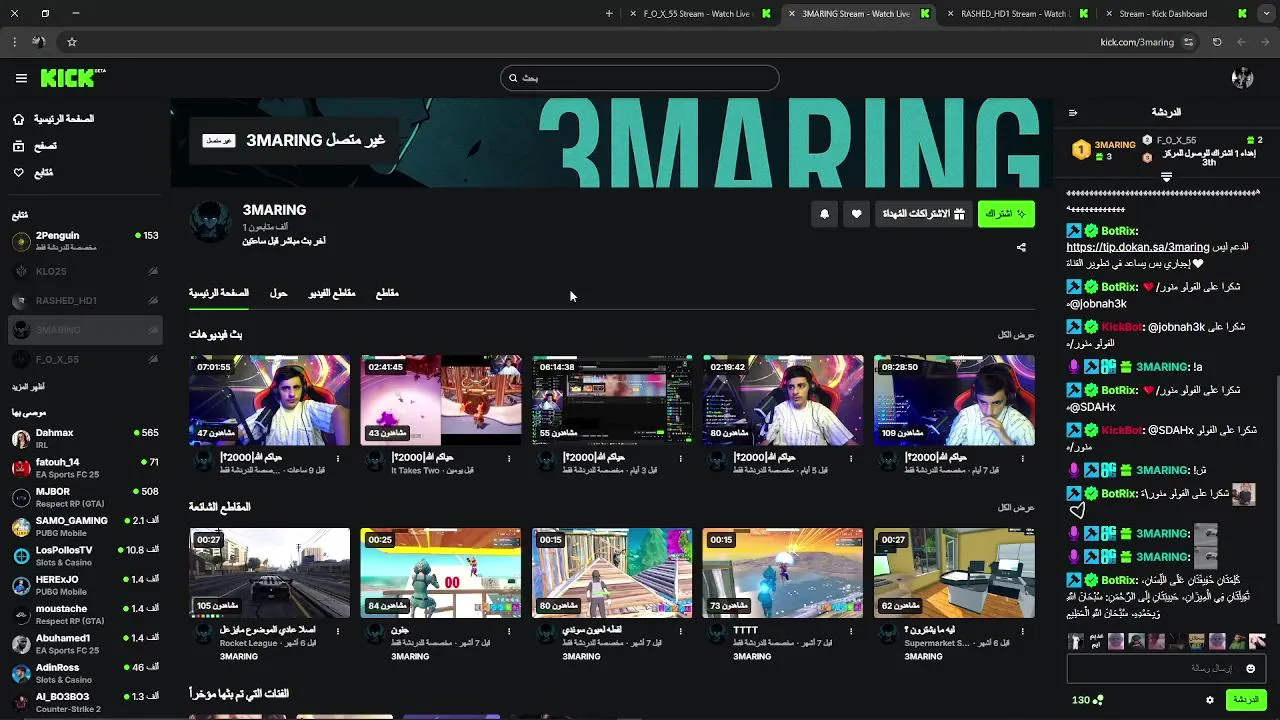The height and width of the screenshot is (720, 1280).
Task: Open the hamburger sidebar menu
Action: (21, 78)
